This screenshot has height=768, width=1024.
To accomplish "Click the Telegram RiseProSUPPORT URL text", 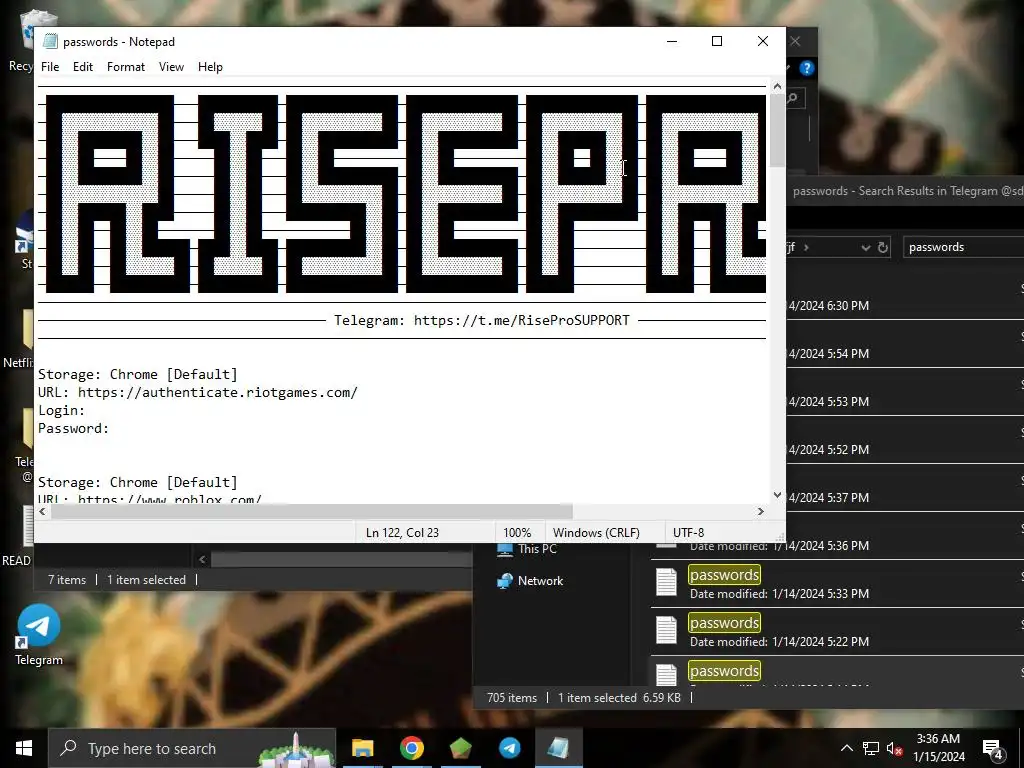I will (x=521, y=321).
